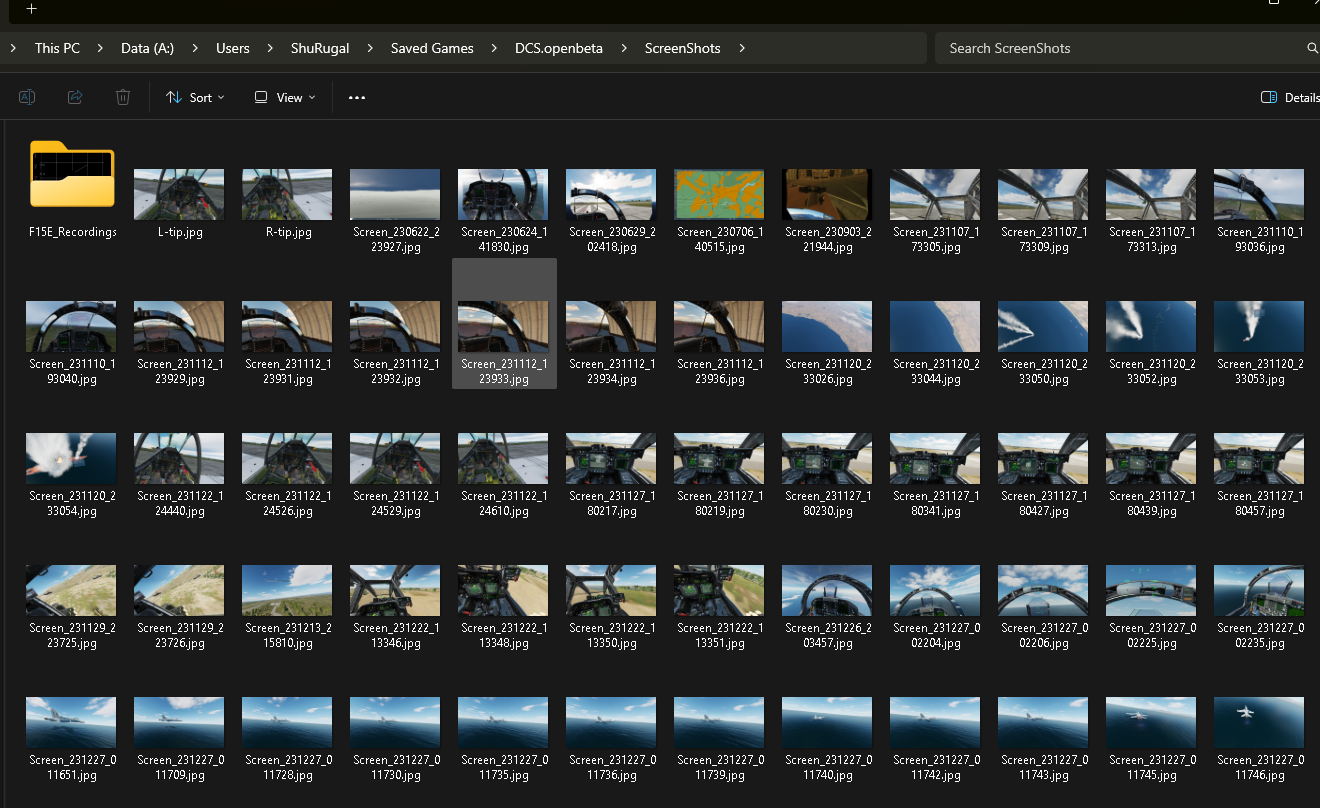Open the View dropdown
The height and width of the screenshot is (808, 1320).
click(x=285, y=97)
